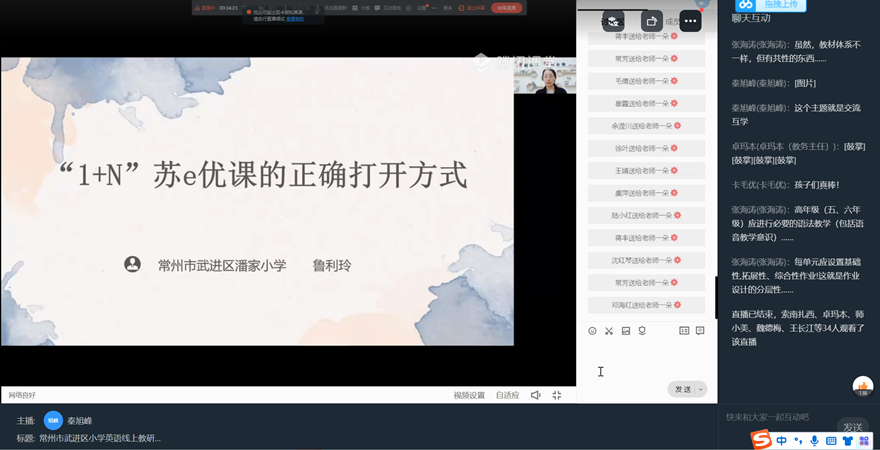
Task: Click the 视频设置 video settings button
Action: coord(469,396)
